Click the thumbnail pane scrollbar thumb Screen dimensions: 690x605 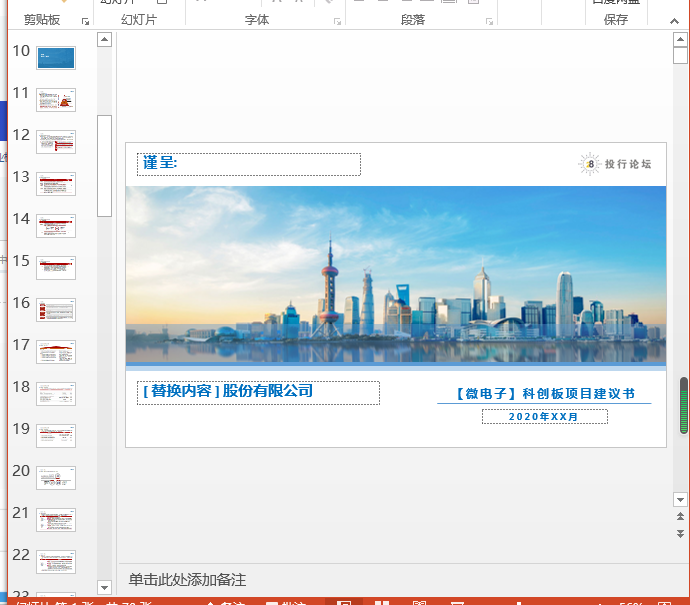104,166
